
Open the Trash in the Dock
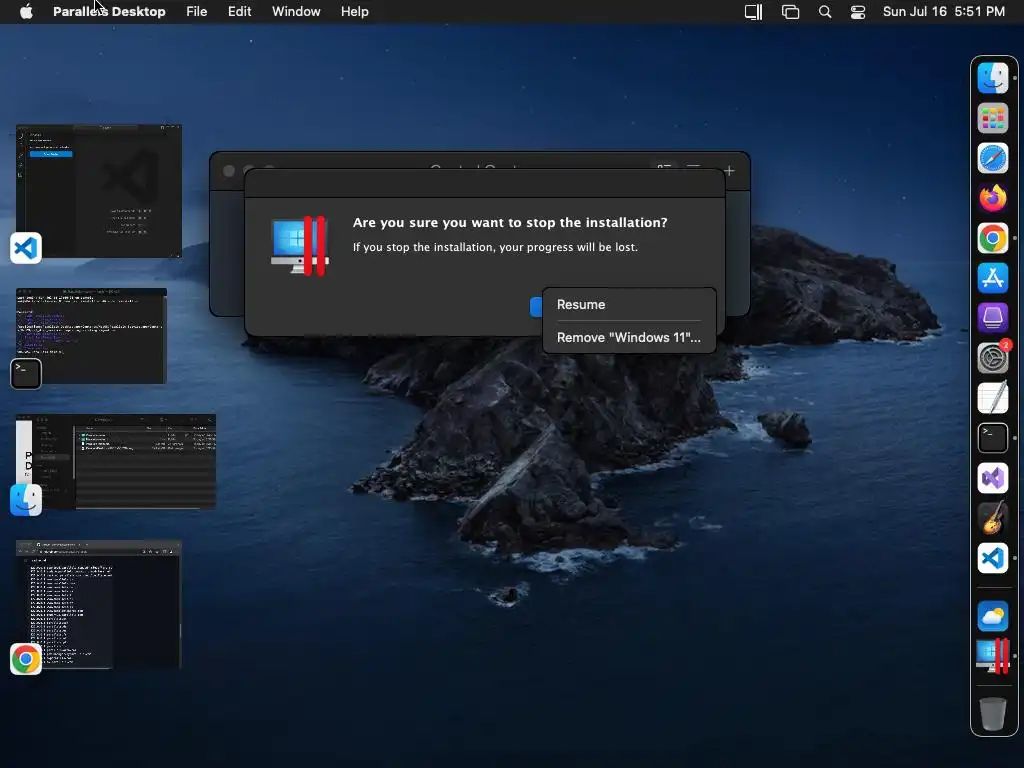click(993, 713)
